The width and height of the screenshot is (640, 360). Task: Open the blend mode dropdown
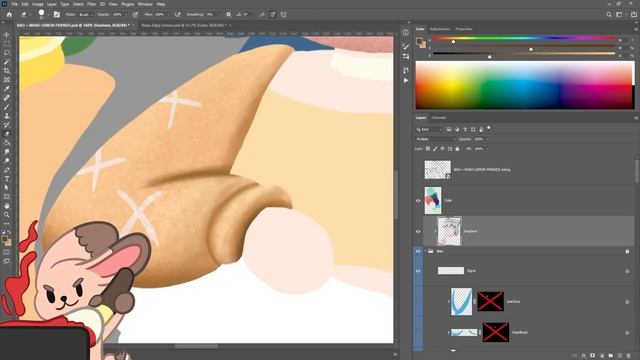click(x=435, y=139)
